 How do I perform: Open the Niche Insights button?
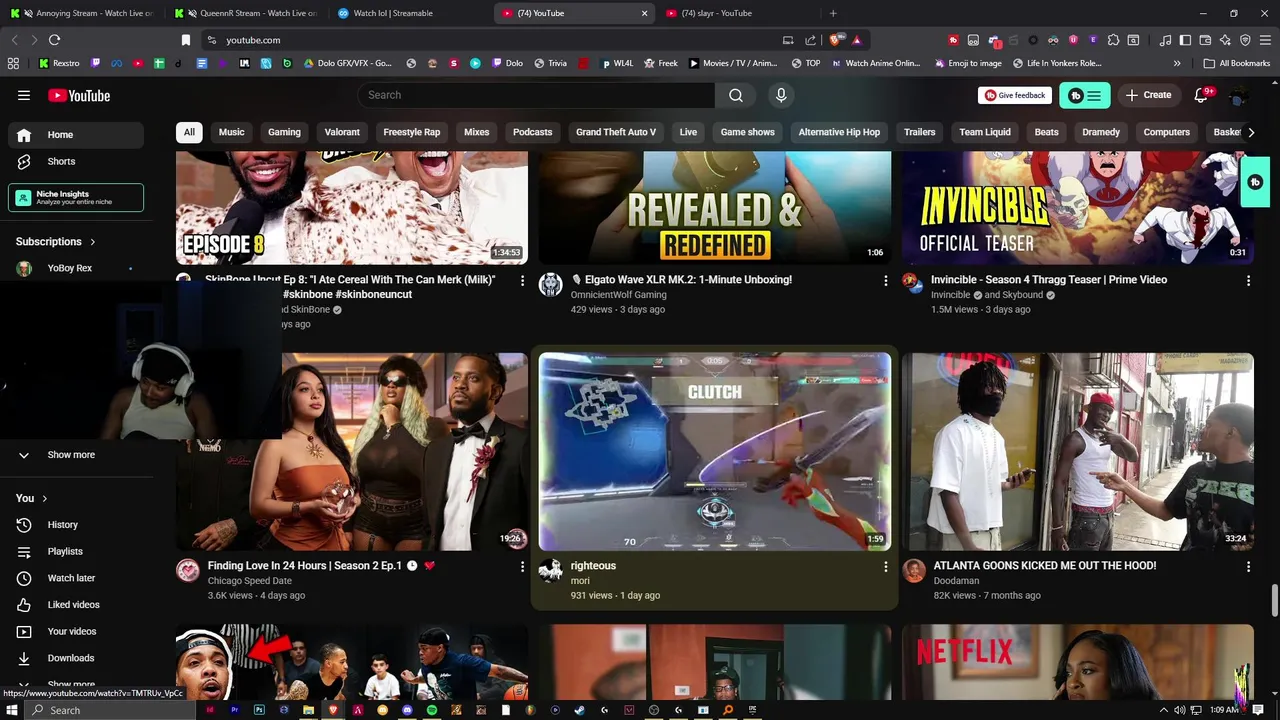[x=76, y=197]
